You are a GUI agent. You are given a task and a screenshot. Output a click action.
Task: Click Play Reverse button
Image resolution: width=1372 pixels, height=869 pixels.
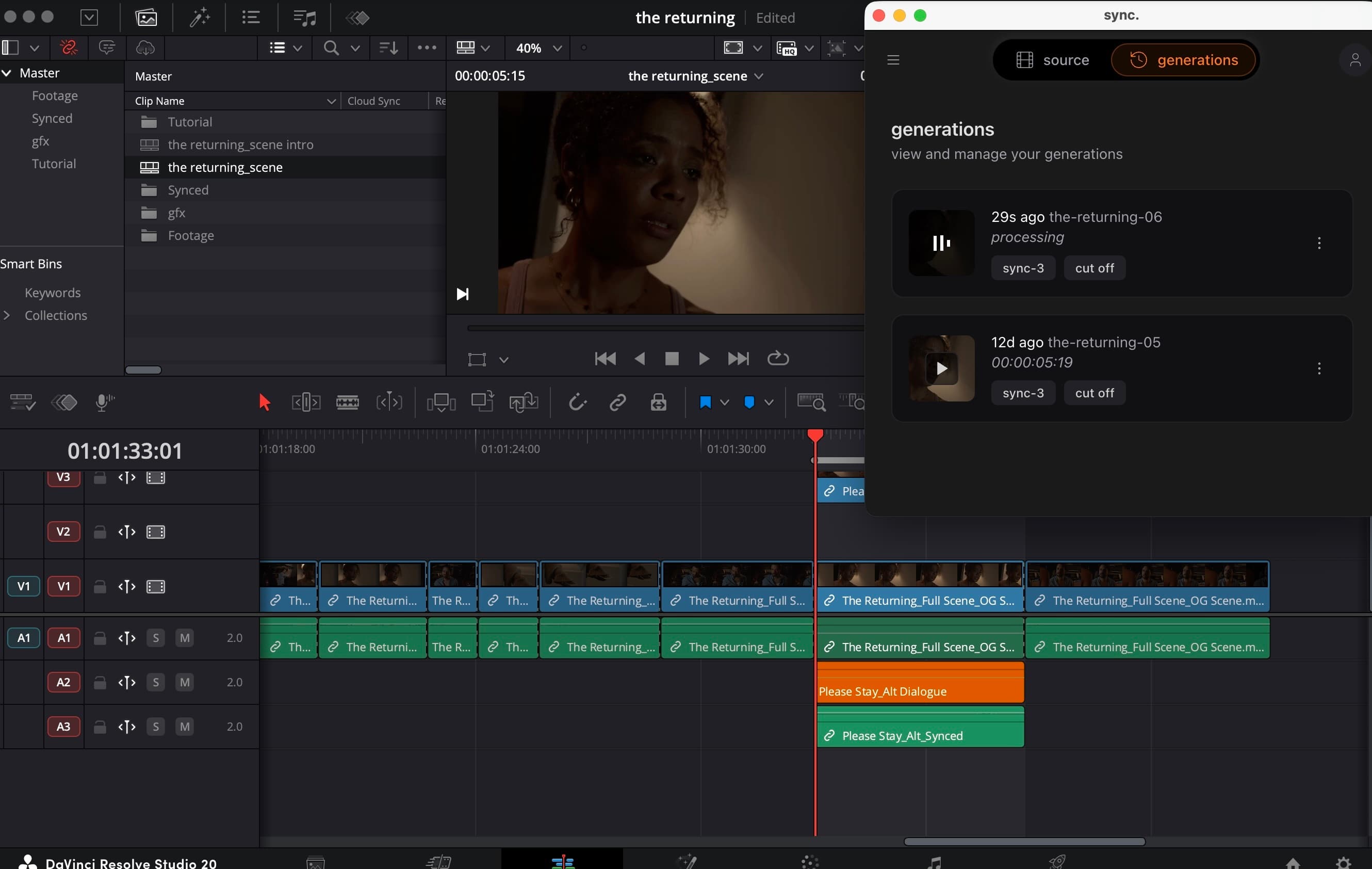click(x=640, y=359)
